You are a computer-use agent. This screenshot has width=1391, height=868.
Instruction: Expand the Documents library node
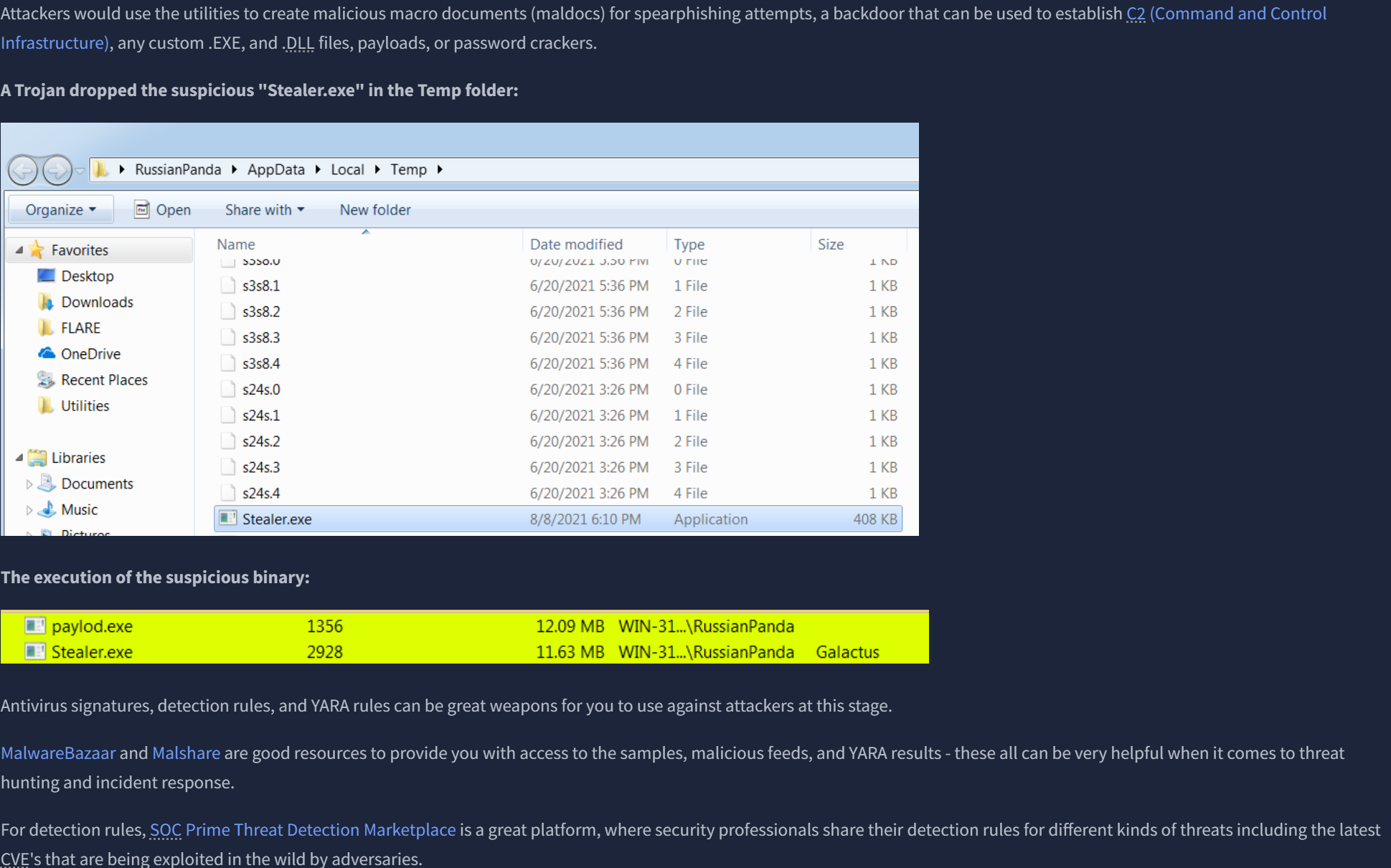click(29, 484)
